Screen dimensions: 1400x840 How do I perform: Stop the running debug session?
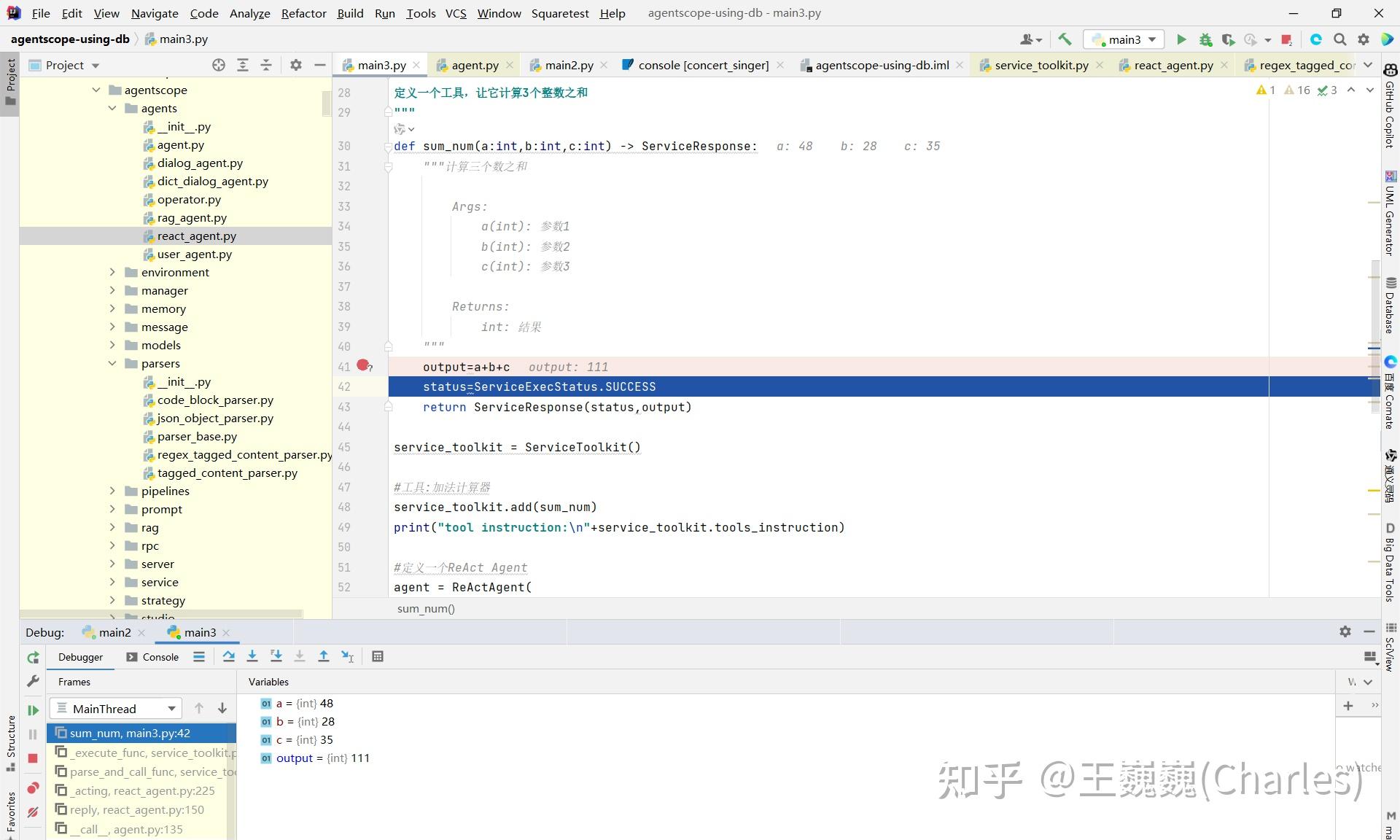(32, 758)
